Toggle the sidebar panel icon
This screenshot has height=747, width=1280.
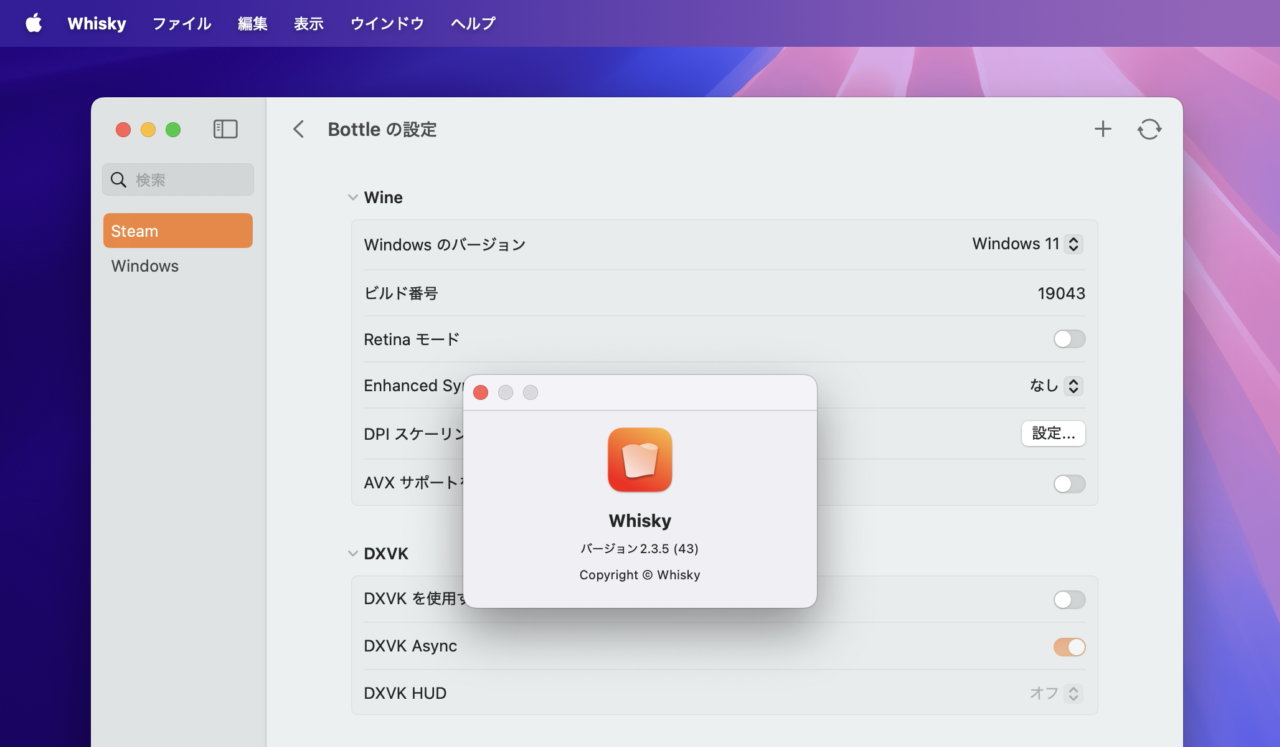(225, 129)
